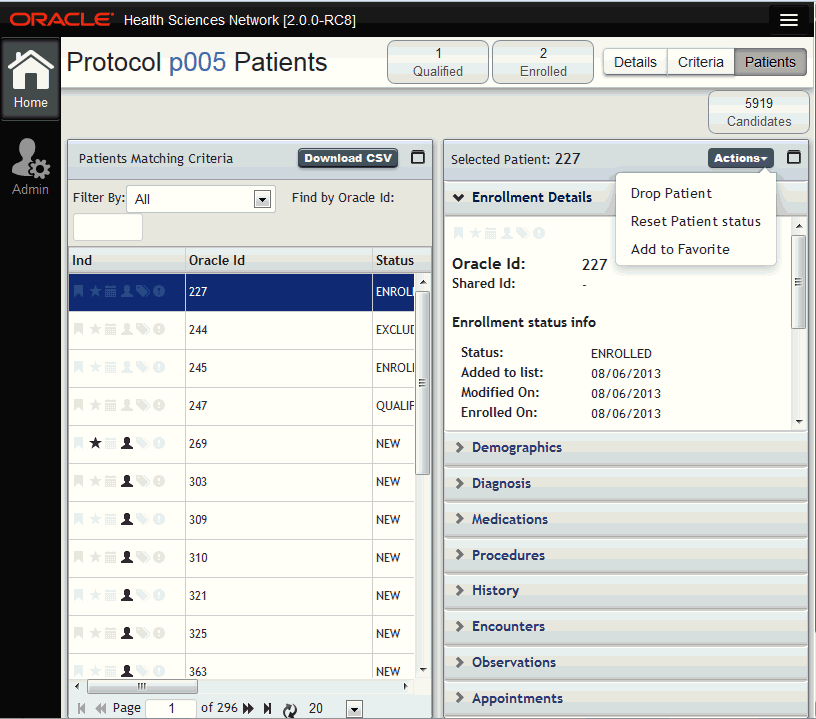Click the person icon in row 310

126,557
